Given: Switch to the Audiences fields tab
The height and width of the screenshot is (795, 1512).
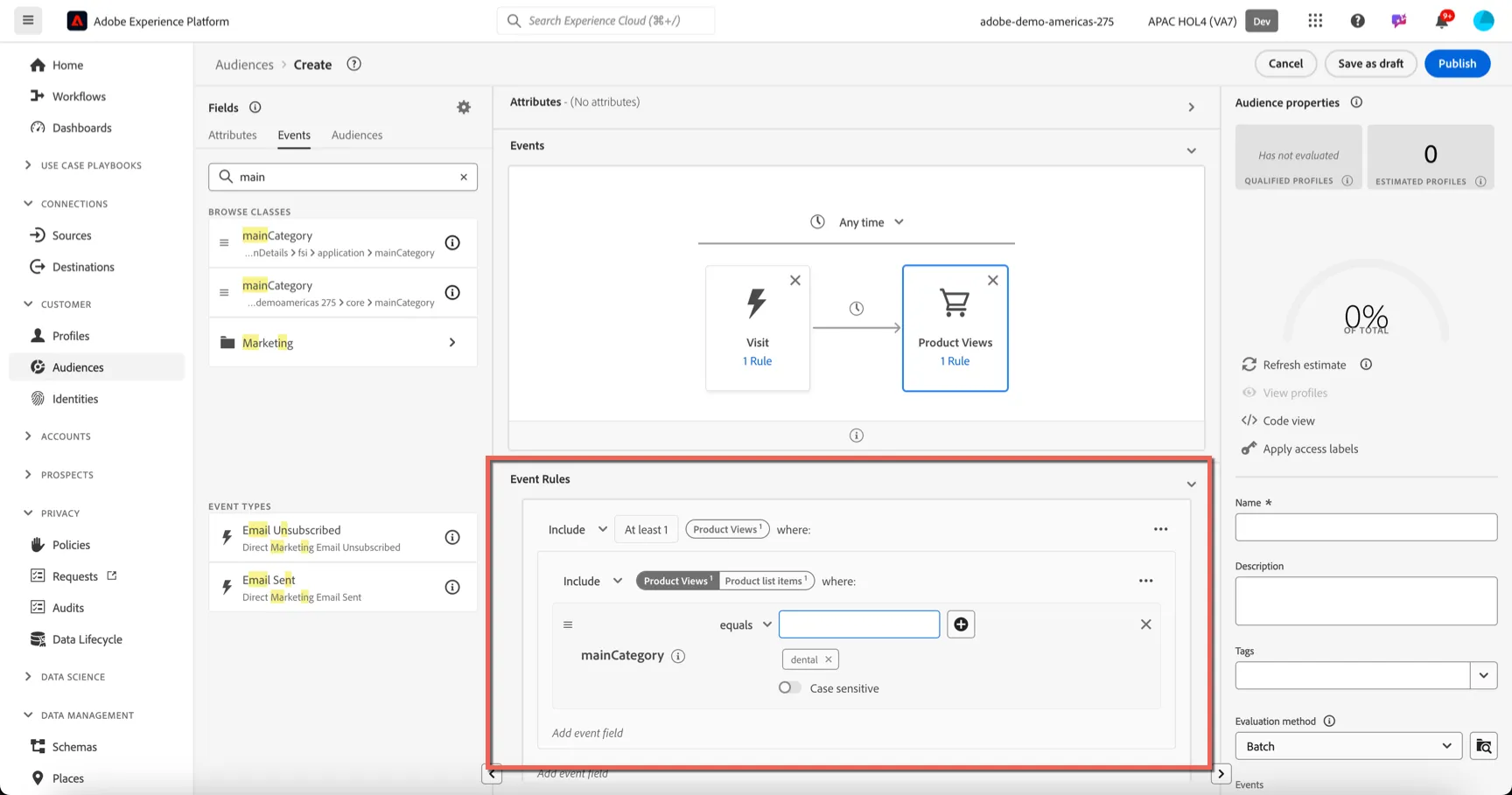Looking at the screenshot, I should click(357, 135).
